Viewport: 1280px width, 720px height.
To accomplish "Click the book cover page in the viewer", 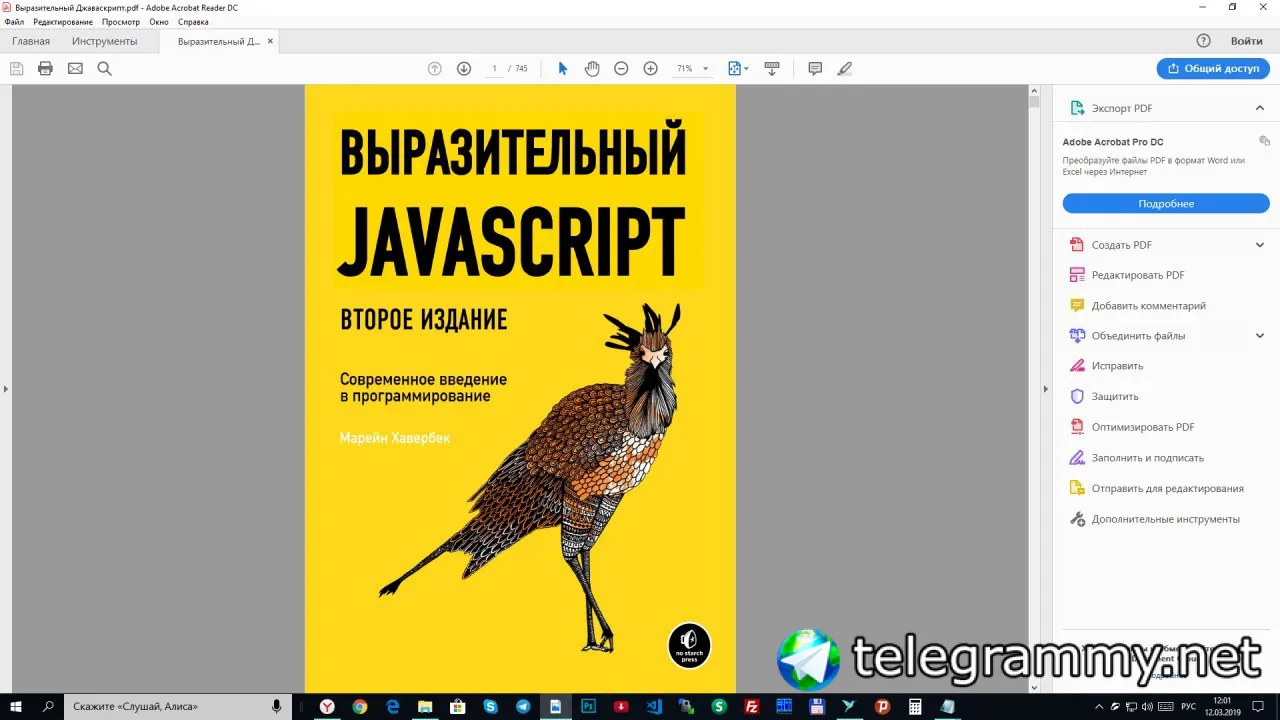I will (520, 389).
